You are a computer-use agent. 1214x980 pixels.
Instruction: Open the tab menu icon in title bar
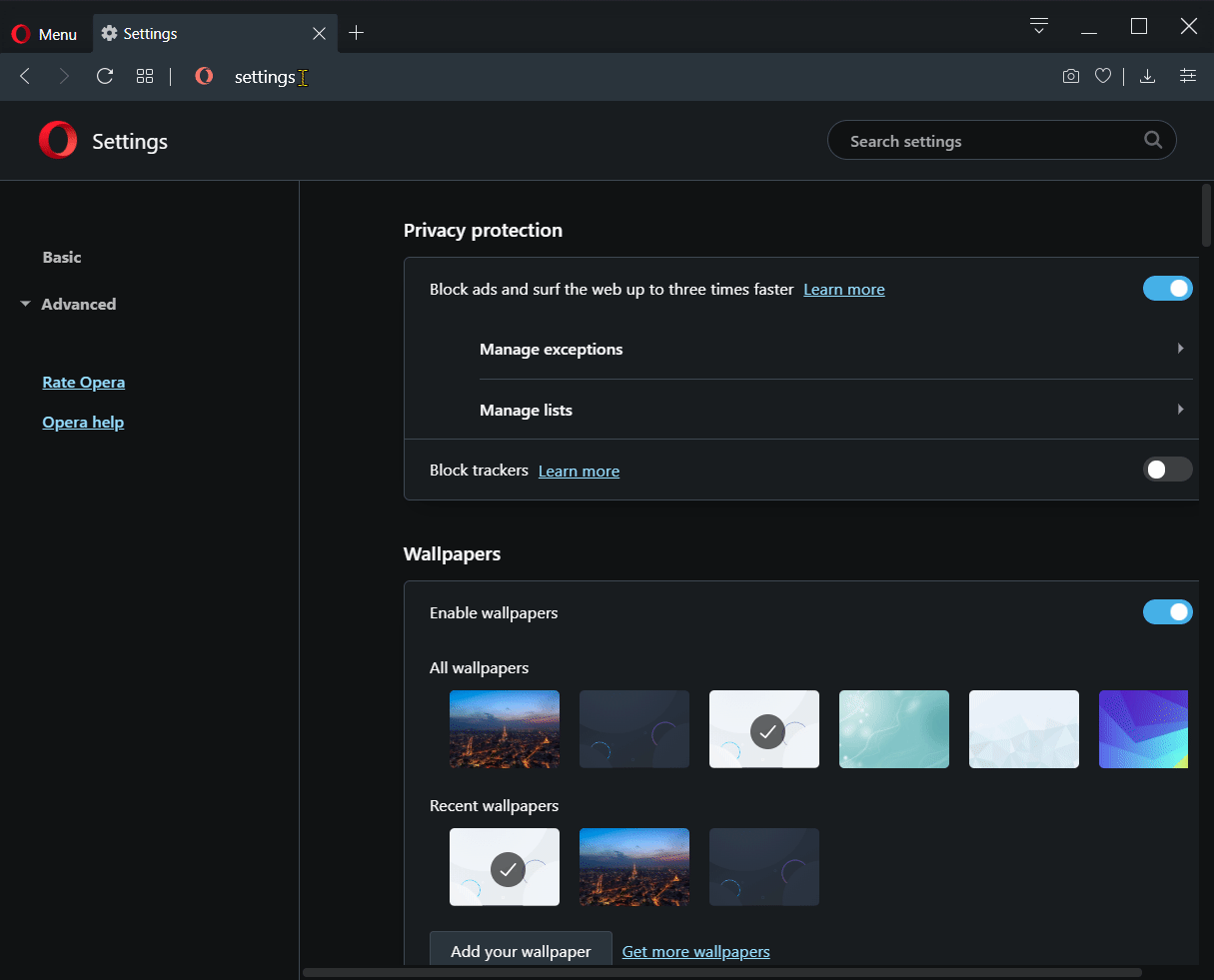(1039, 27)
